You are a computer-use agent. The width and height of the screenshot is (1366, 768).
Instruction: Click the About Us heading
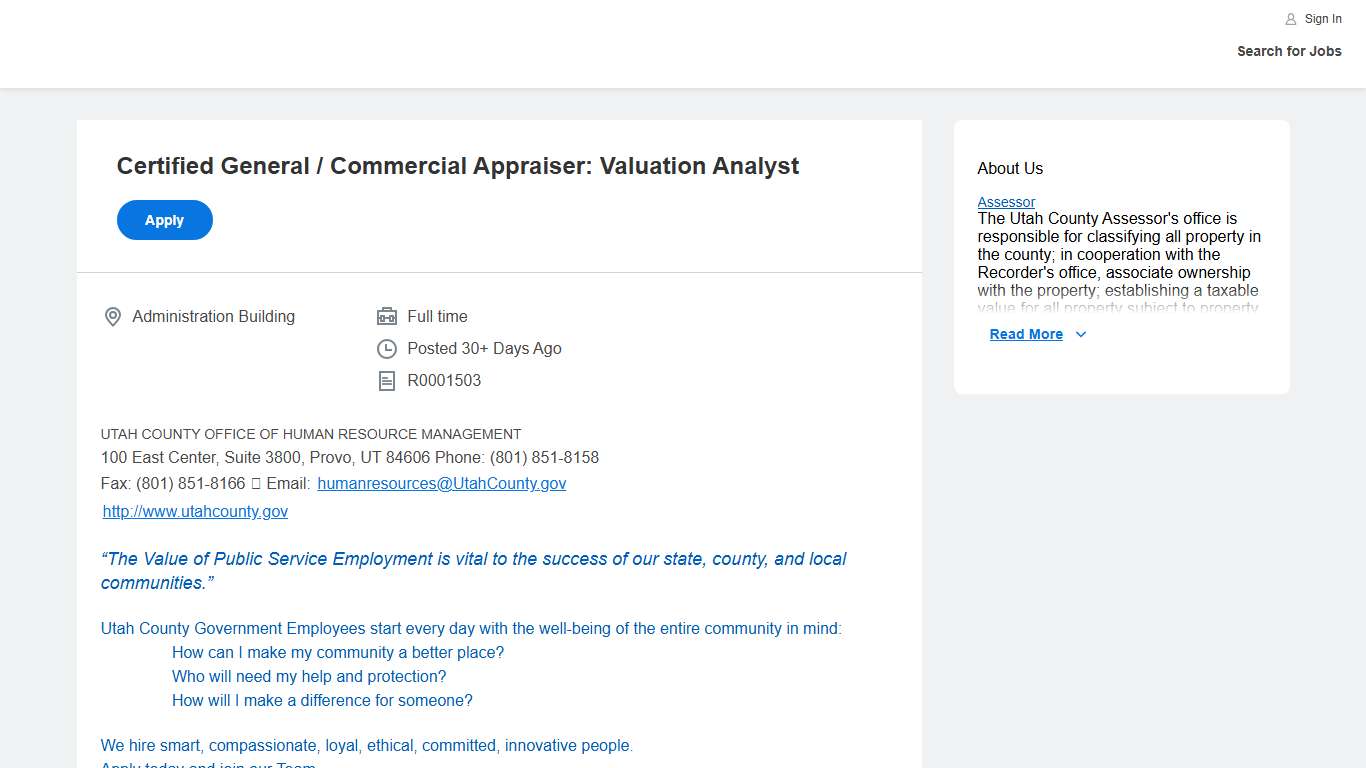pyautogui.click(x=1010, y=169)
